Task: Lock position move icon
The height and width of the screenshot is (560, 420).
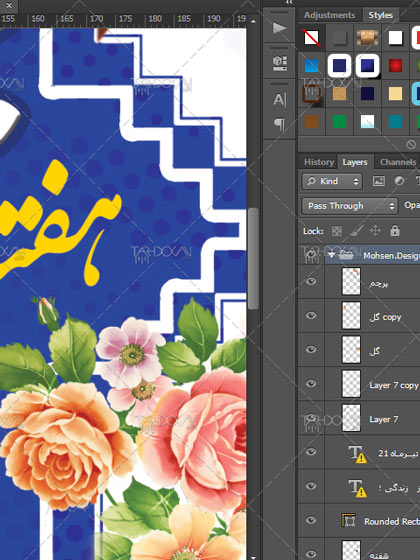Action: click(375, 231)
